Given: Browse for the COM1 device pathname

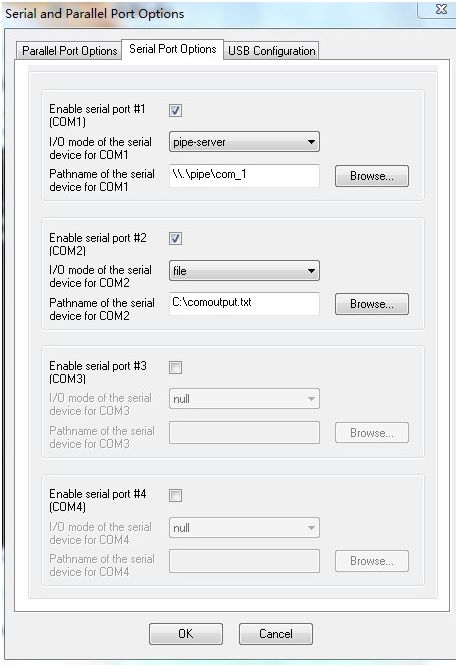Looking at the screenshot, I should click(372, 176).
